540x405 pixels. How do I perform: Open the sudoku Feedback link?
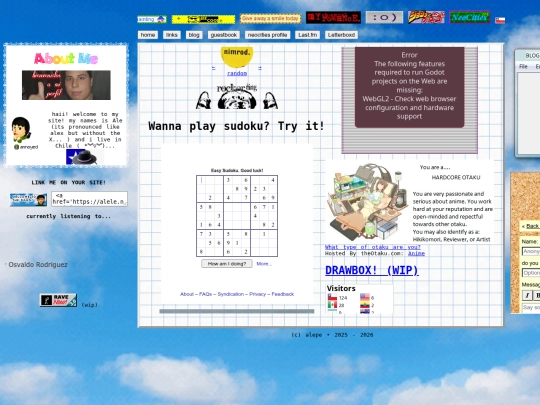pos(283,294)
